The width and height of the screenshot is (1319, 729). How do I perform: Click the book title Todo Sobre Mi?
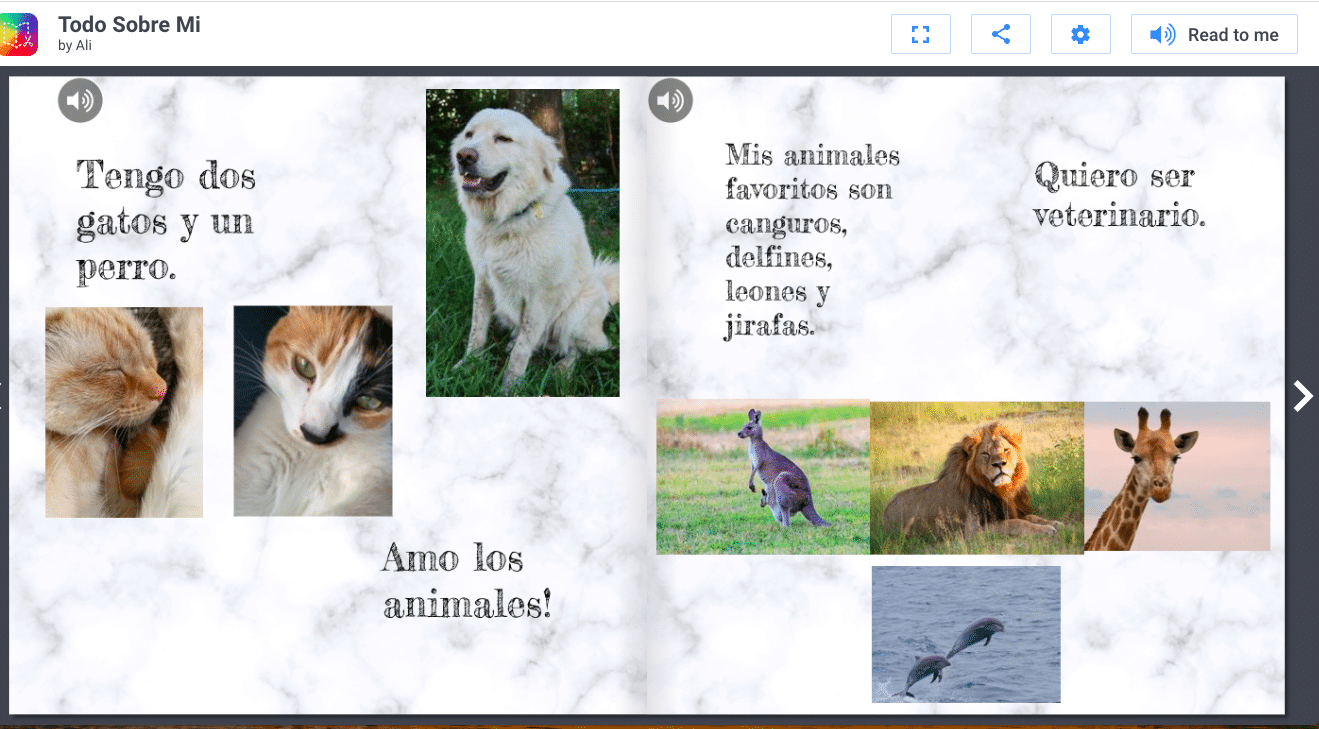[x=129, y=25]
